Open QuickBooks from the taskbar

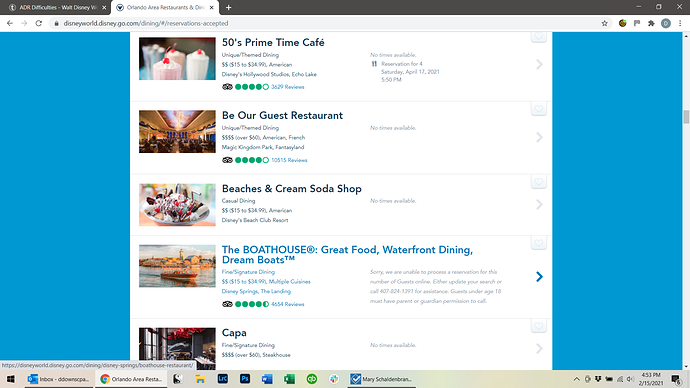(x=312, y=379)
